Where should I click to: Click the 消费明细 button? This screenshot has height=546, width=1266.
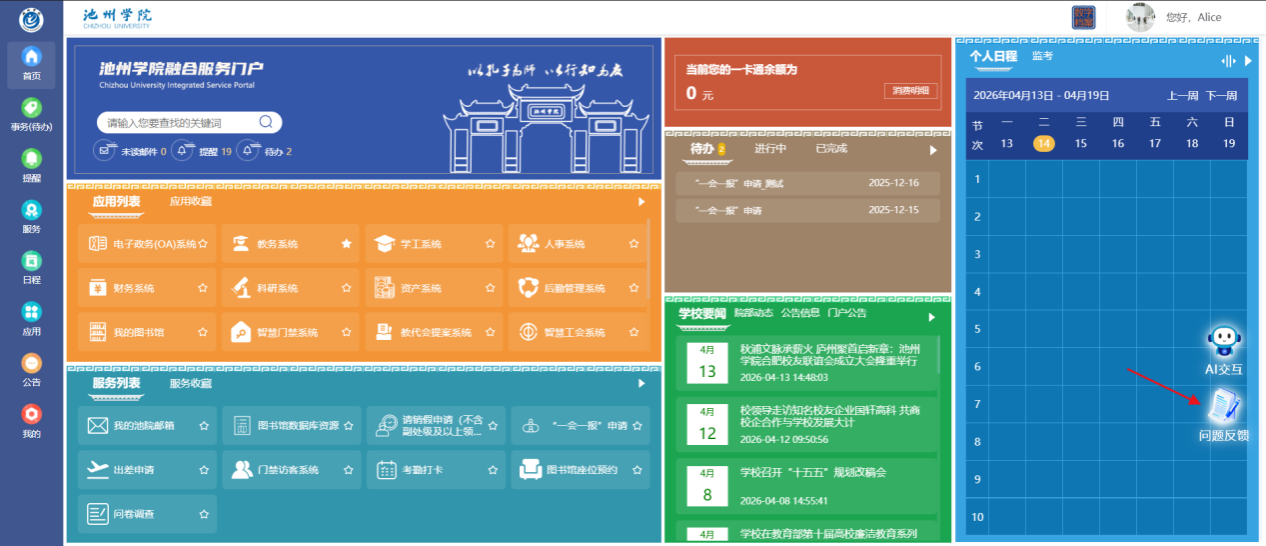[911, 91]
